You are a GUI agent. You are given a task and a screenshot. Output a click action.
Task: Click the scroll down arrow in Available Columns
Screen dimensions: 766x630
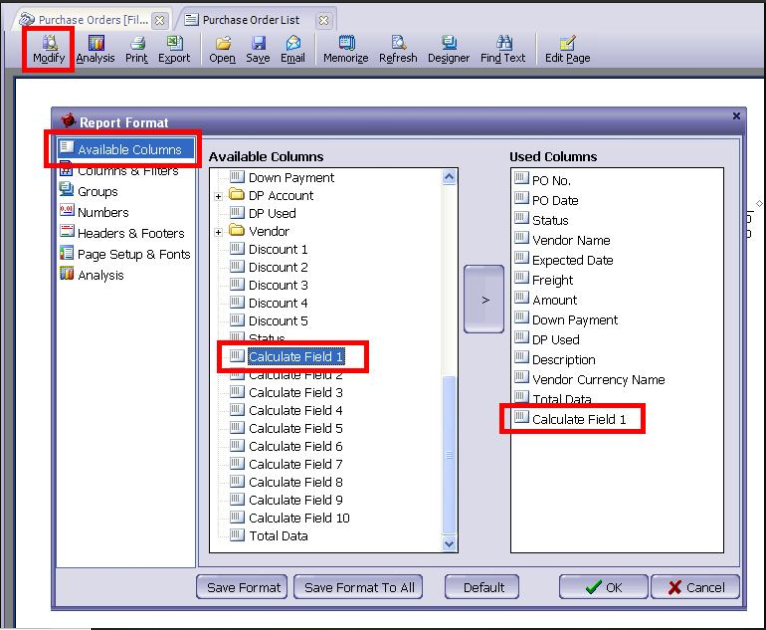449,544
